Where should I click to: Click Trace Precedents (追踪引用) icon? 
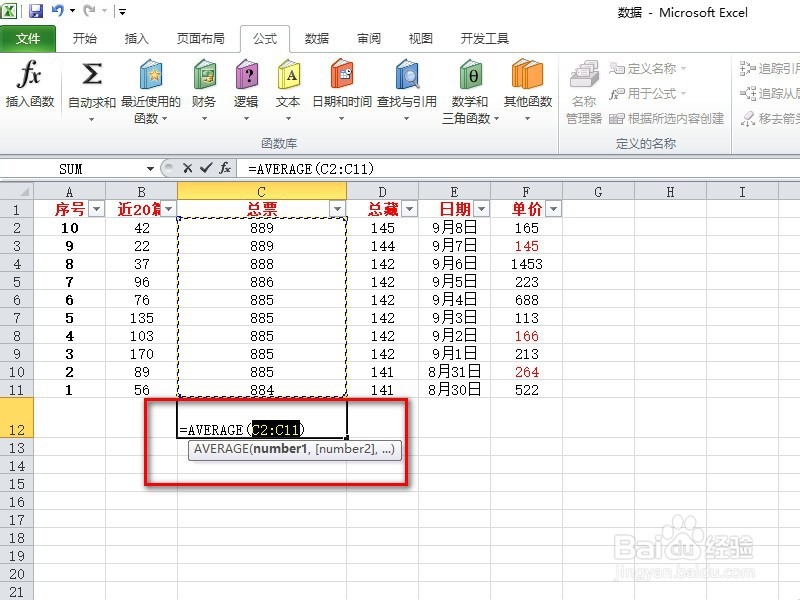pyautogui.click(x=747, y=68)
